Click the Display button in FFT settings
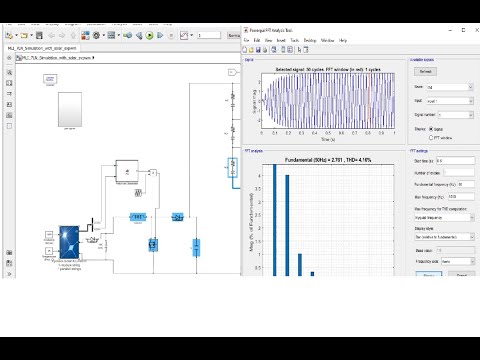 (429, 274)
